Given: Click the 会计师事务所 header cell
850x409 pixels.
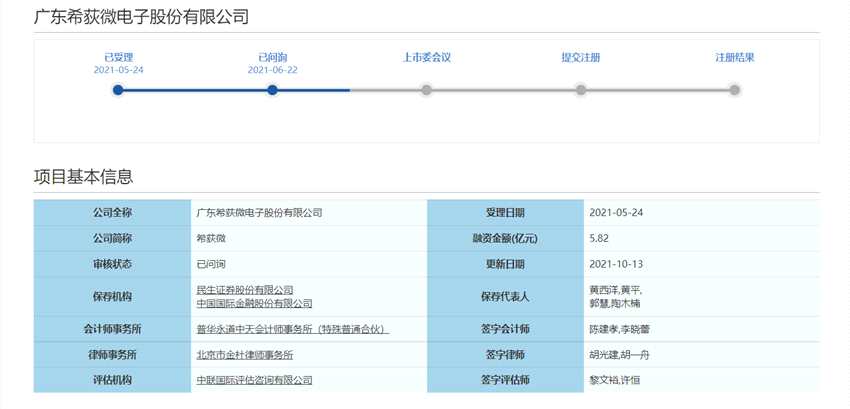Looking at the screenshot, I should [112, 329].
